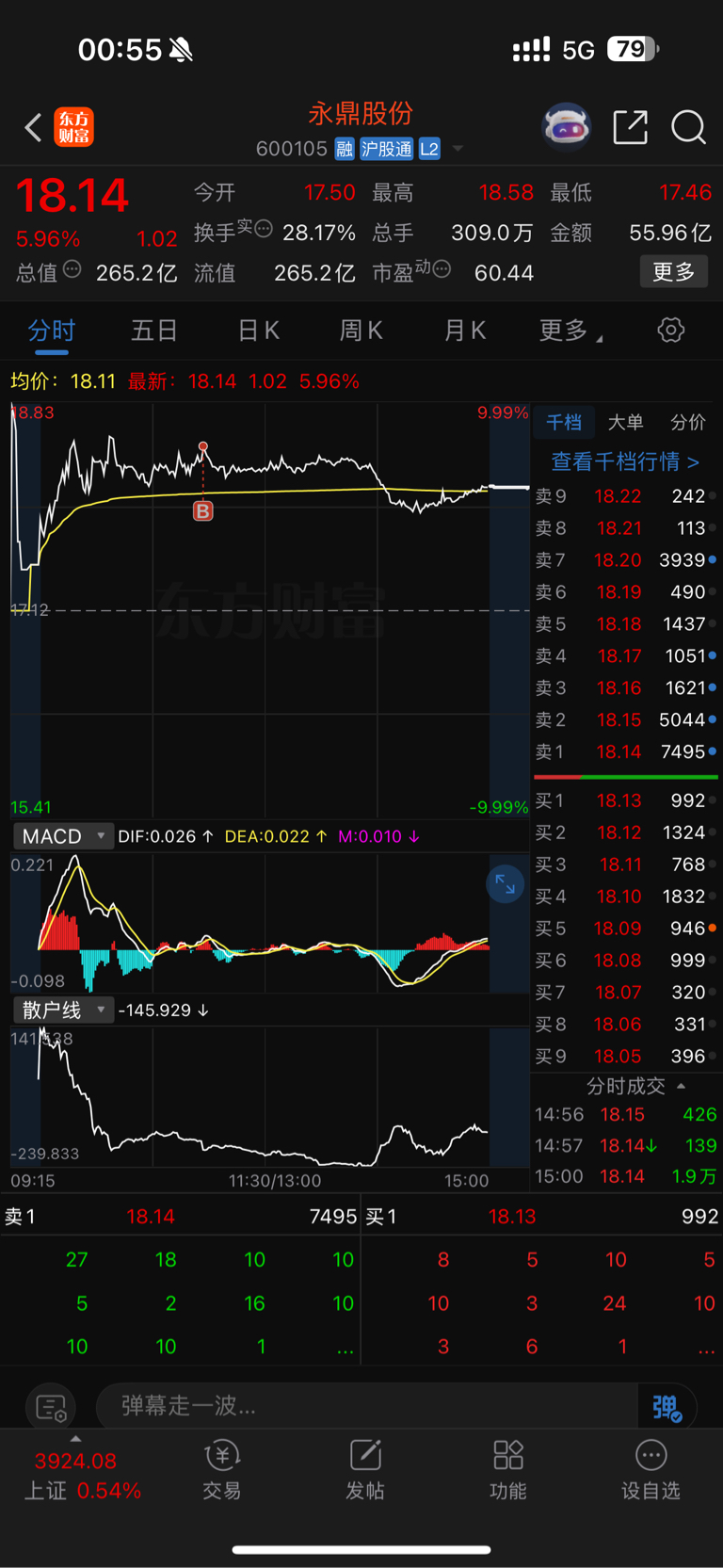Tap the battery 79 status icon
The width and height of the screenshot is (723, 1568).
coord(633,49)
